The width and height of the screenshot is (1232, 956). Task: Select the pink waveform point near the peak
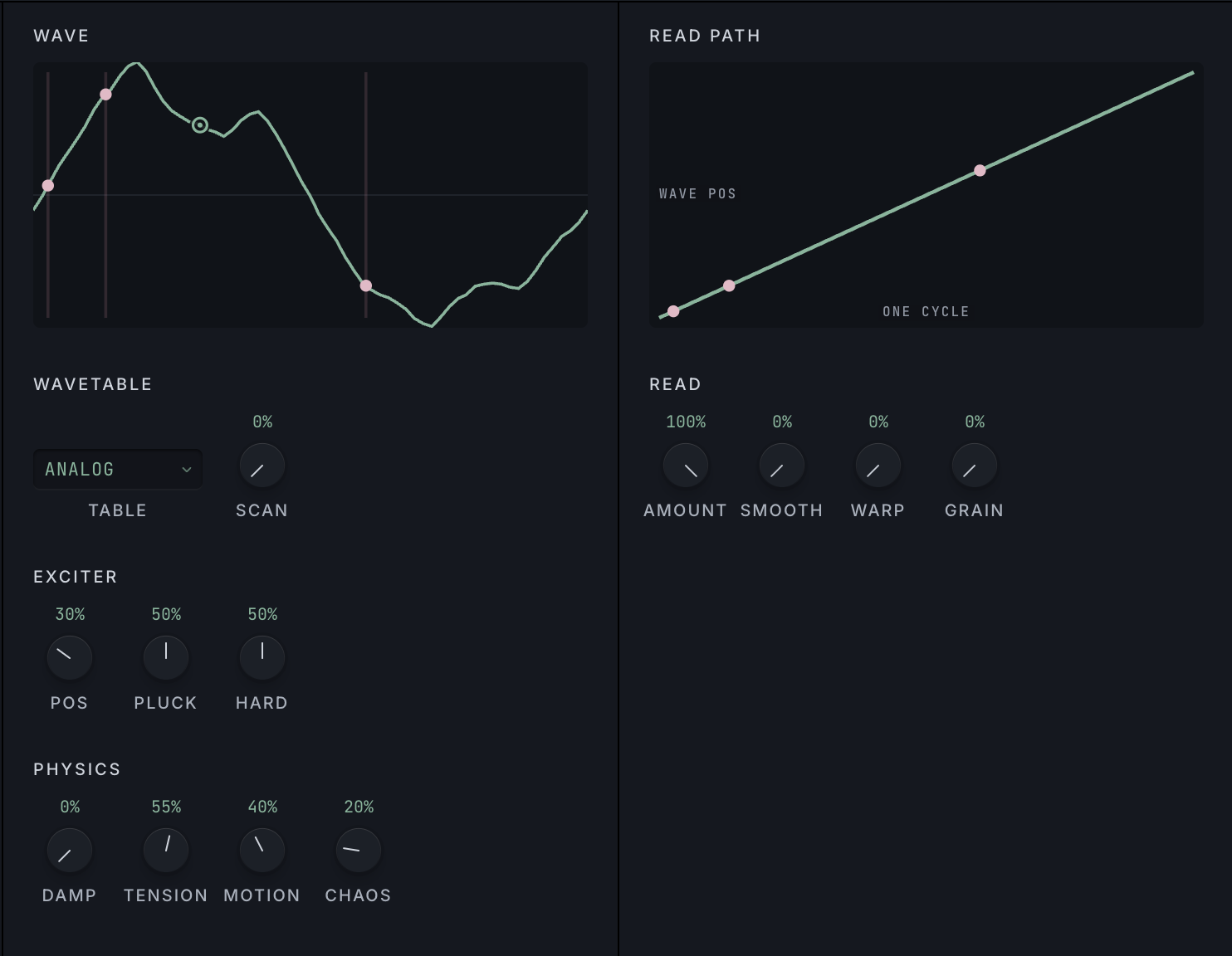click(x=105, y=95)
